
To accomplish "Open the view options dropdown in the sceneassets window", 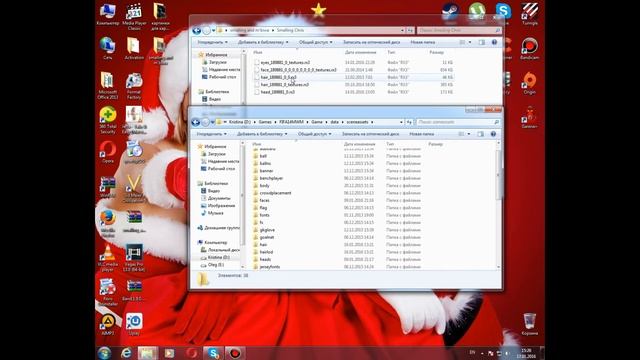I will pyautogui.click(x=469, y=134).
